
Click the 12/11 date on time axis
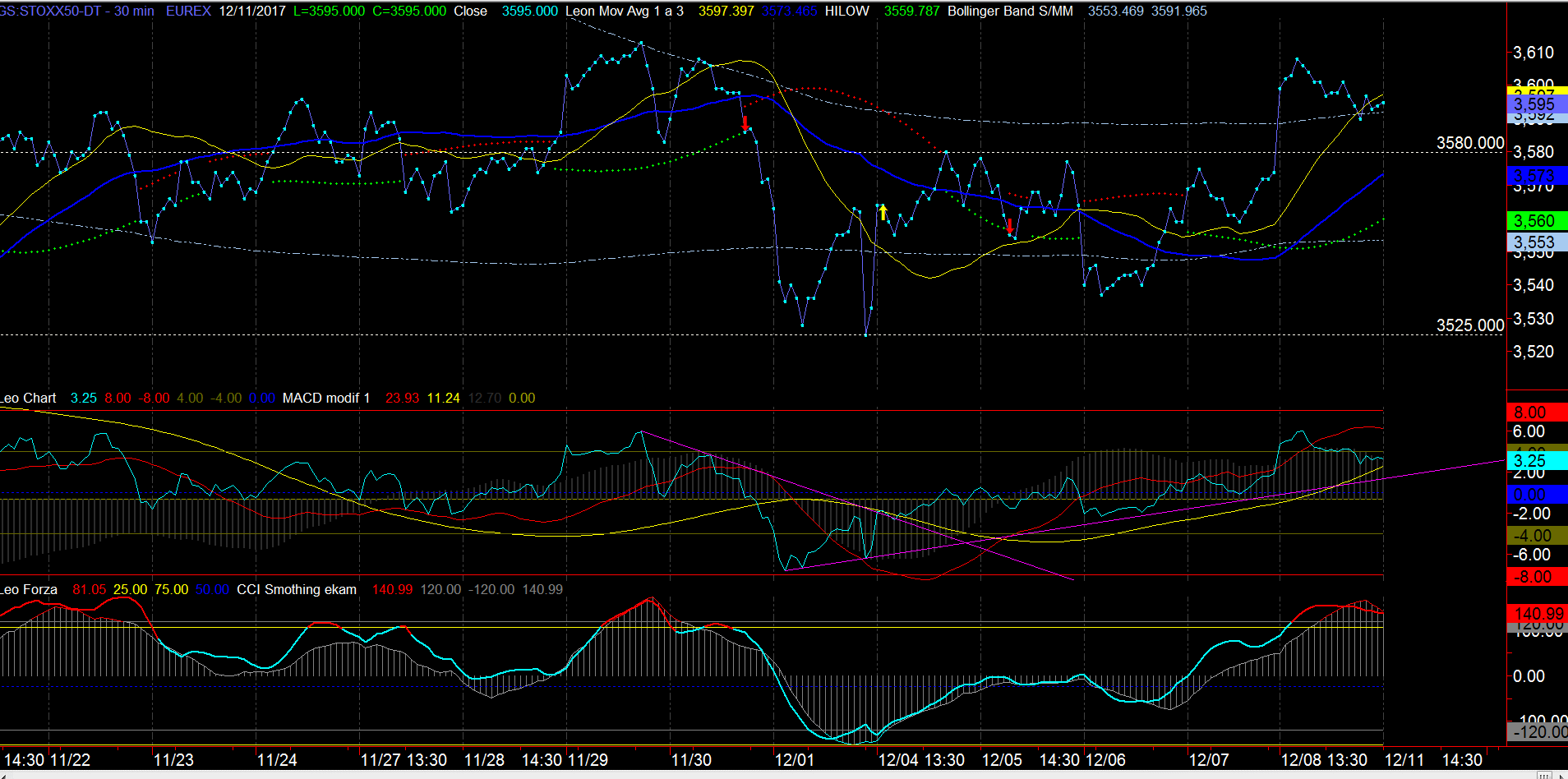point(1404,760)
